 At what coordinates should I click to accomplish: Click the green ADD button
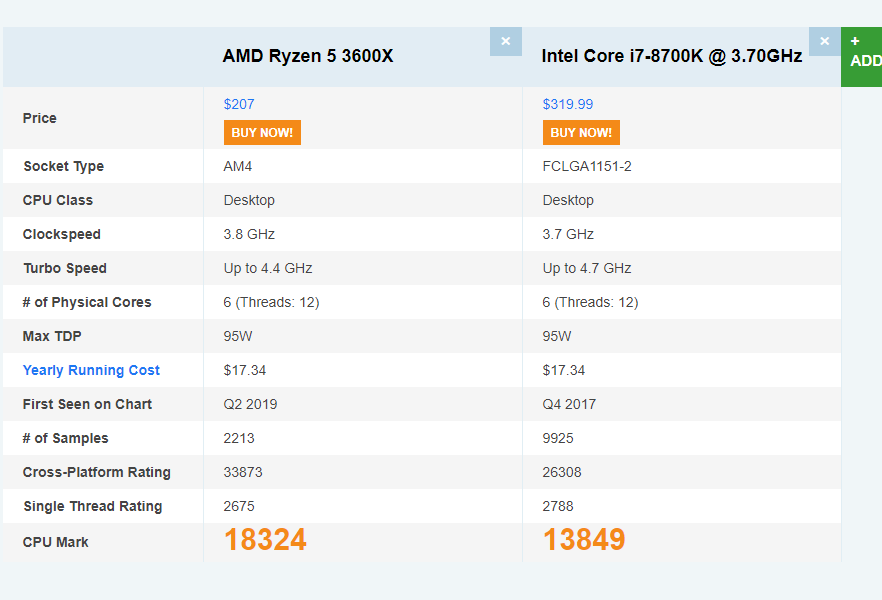click(862, 56)
